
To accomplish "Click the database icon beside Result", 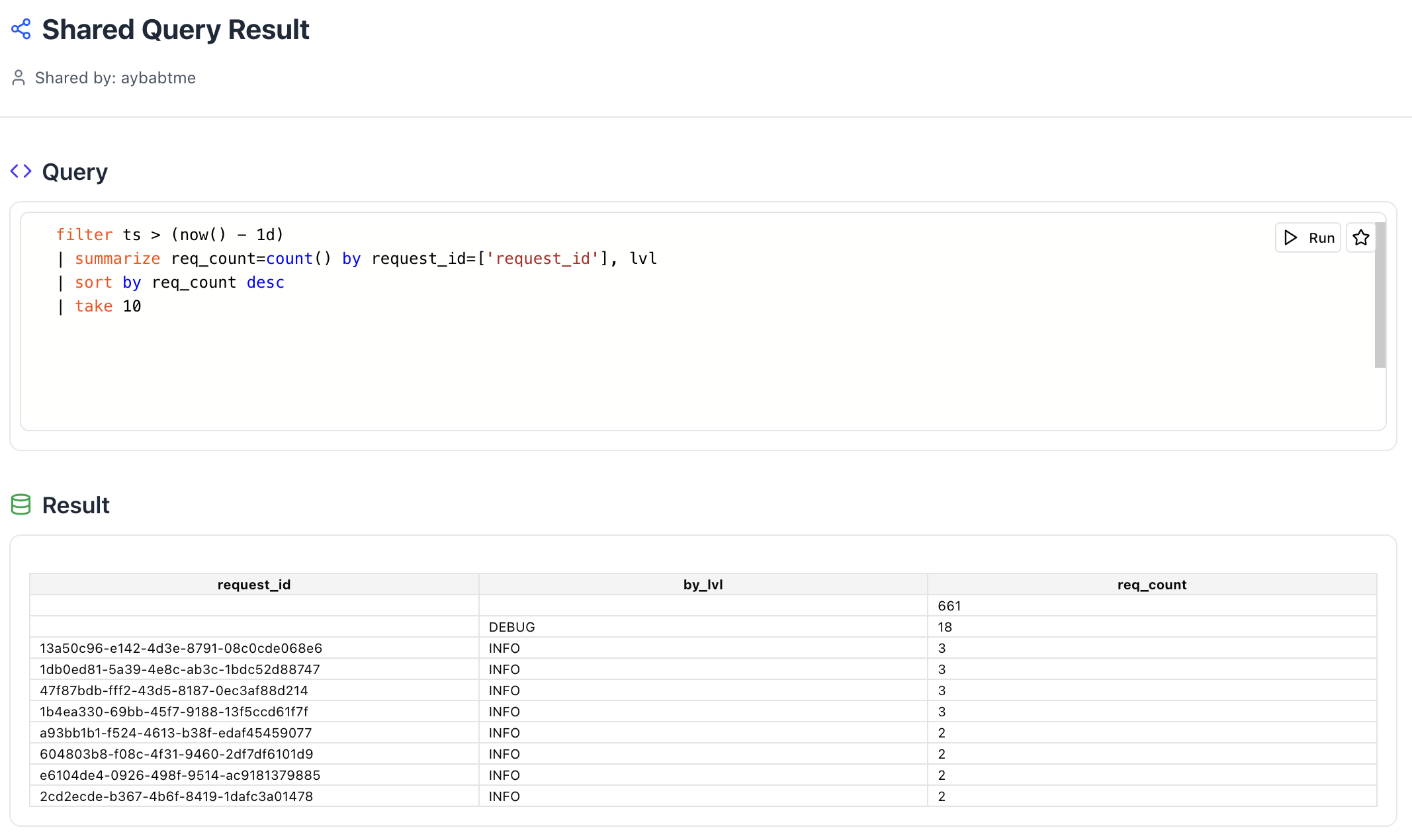I will pyautogui.click(x=21, y=505).
